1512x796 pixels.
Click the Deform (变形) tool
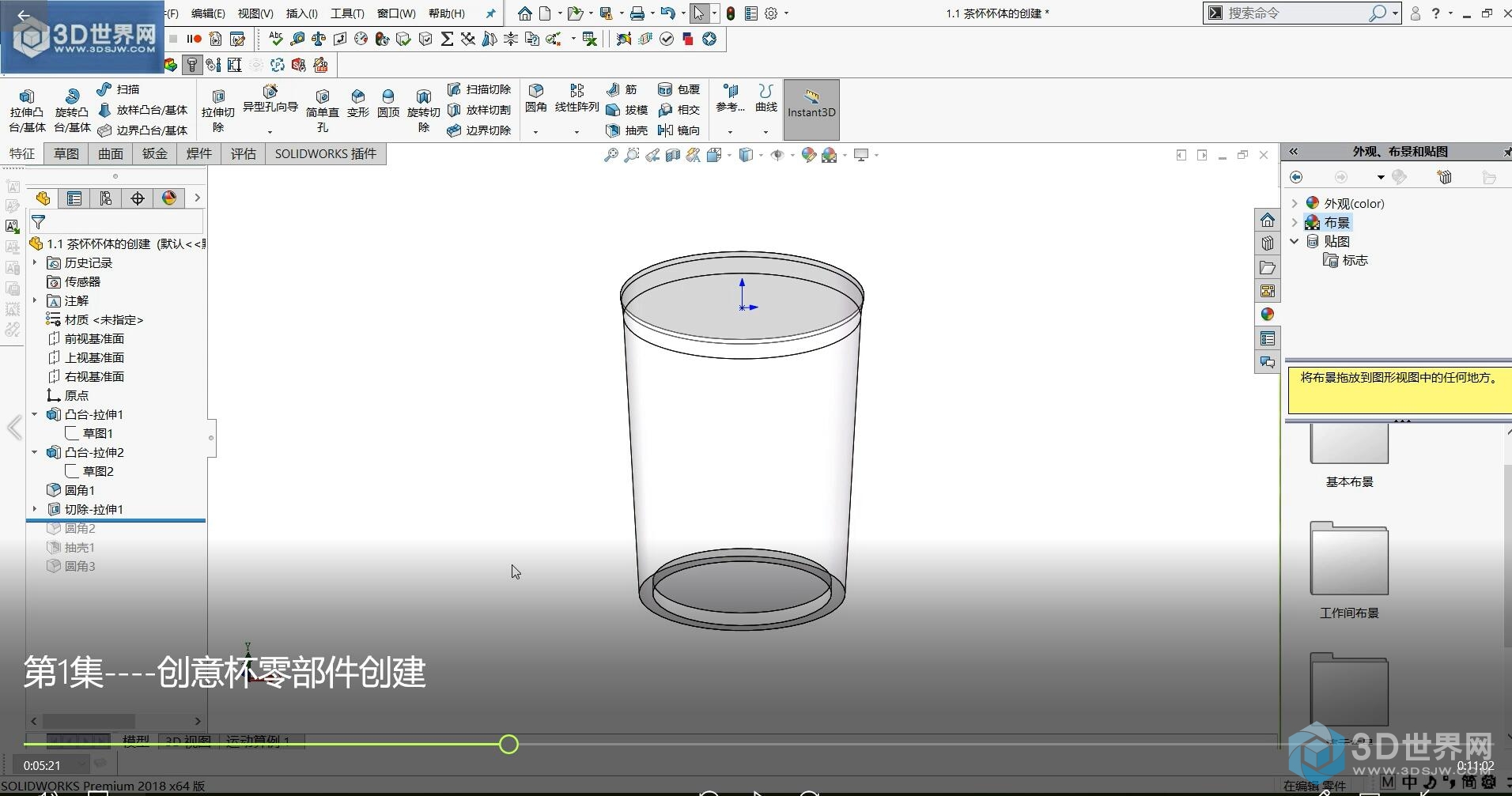coord(358,104)
